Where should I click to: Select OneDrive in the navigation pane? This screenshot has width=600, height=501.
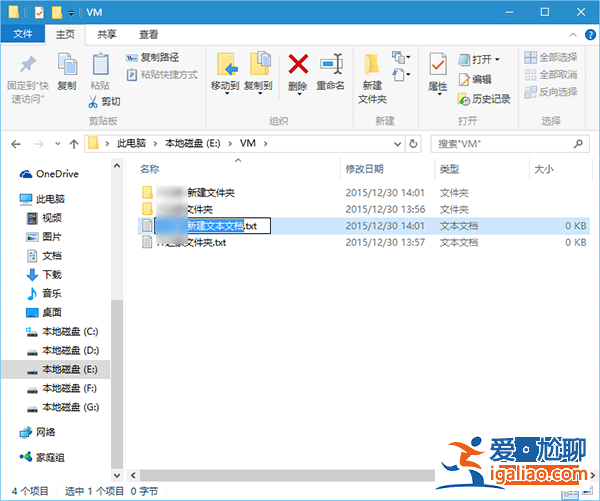pyautogui.click(x=49, y=174)
